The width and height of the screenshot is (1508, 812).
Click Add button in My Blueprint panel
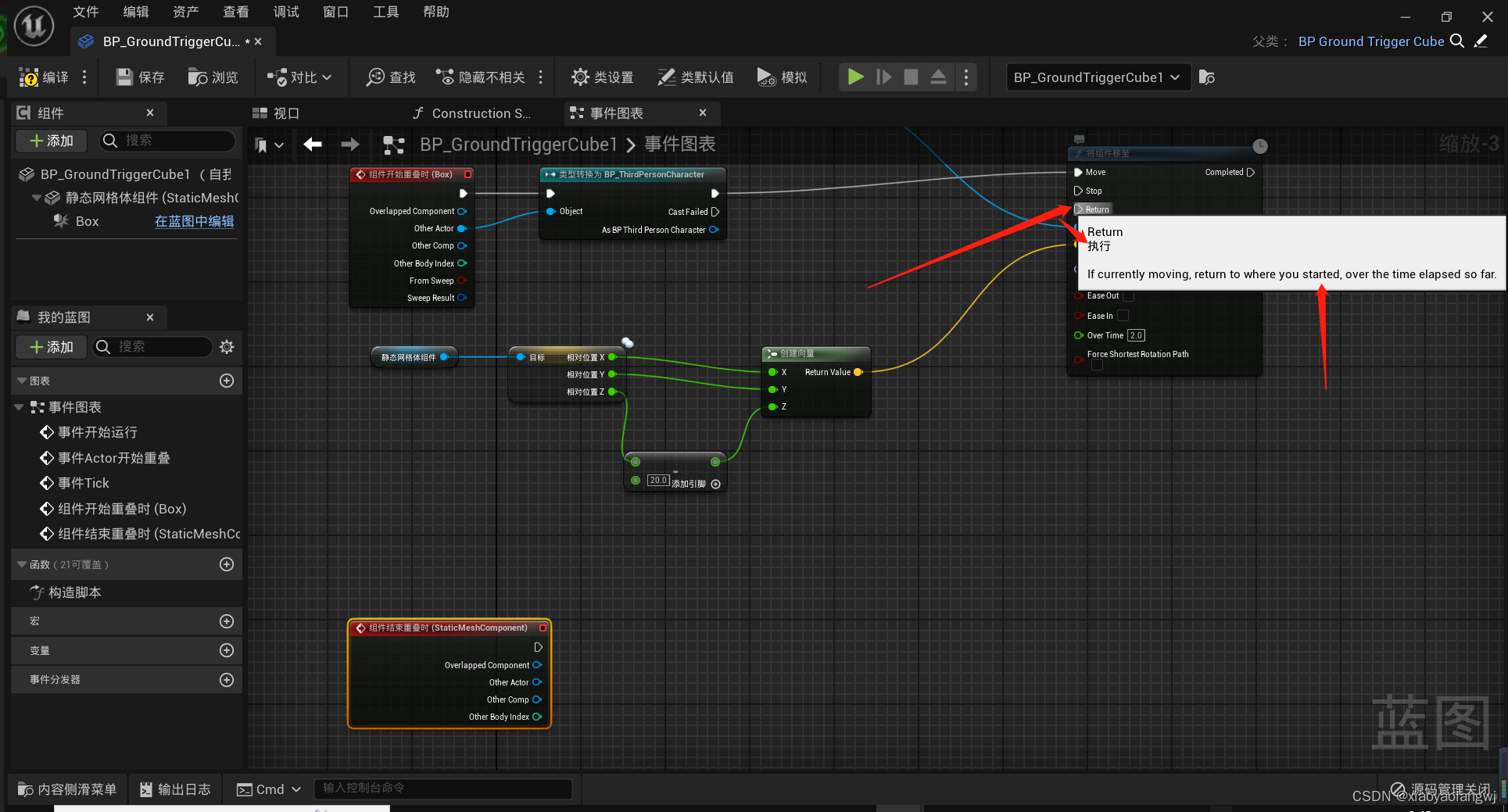(x=52, y=347)
